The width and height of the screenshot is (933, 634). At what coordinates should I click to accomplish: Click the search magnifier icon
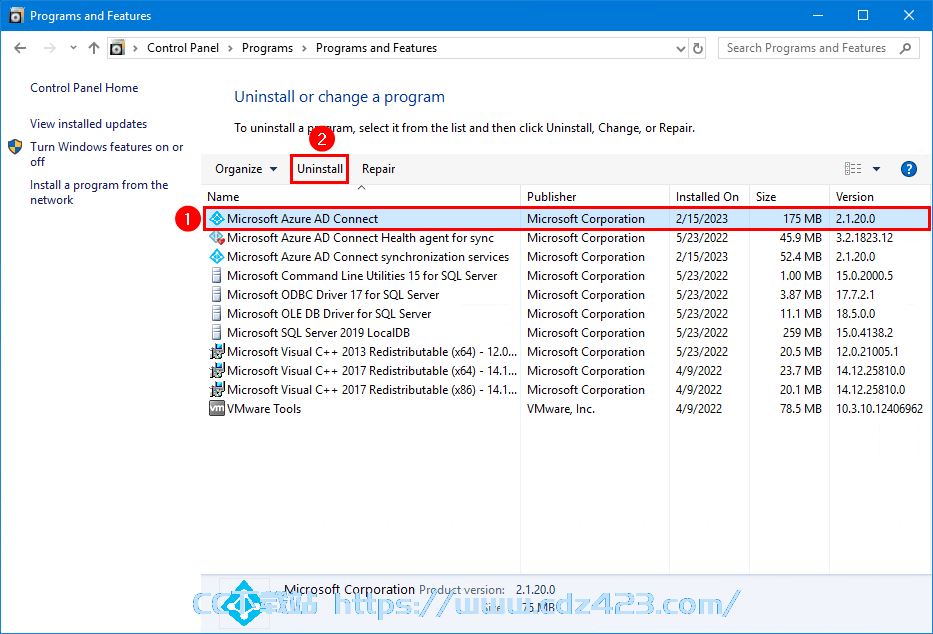click(905, 48)
